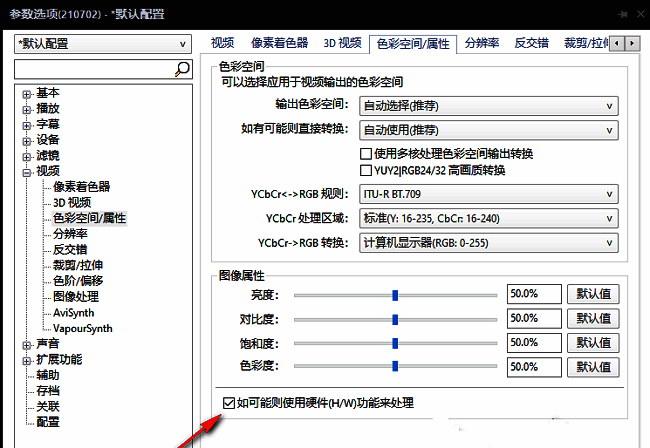650x448 pixels.
Task: Reset 饱和度 with 默认值 button
Action: 593,342
